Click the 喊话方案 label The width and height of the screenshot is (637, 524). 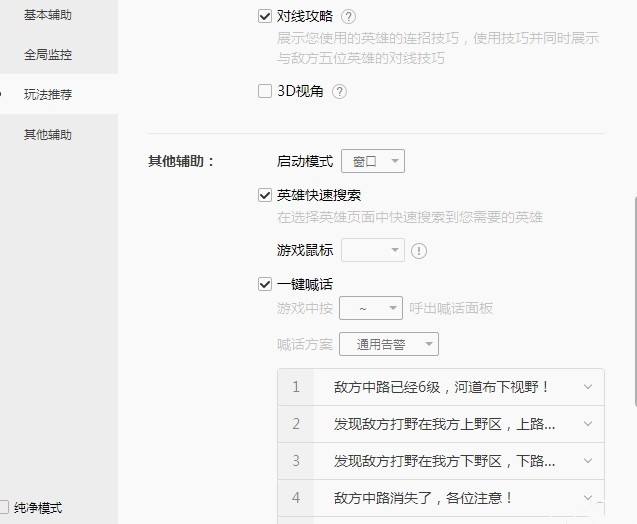click(305, 344)
